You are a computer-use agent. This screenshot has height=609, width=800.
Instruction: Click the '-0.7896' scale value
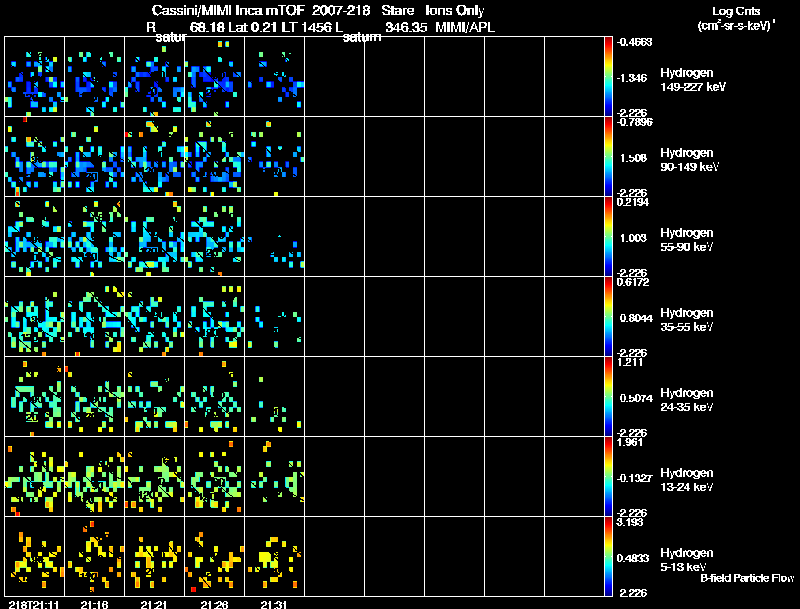634,122
